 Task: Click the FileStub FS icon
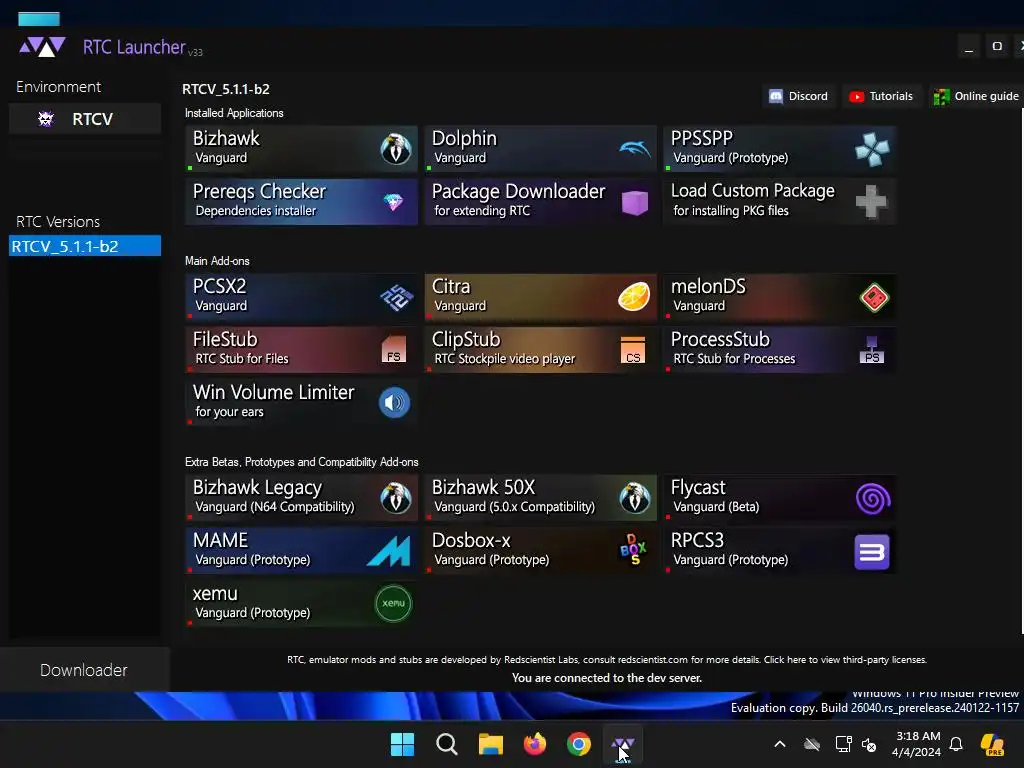(394, 349)
